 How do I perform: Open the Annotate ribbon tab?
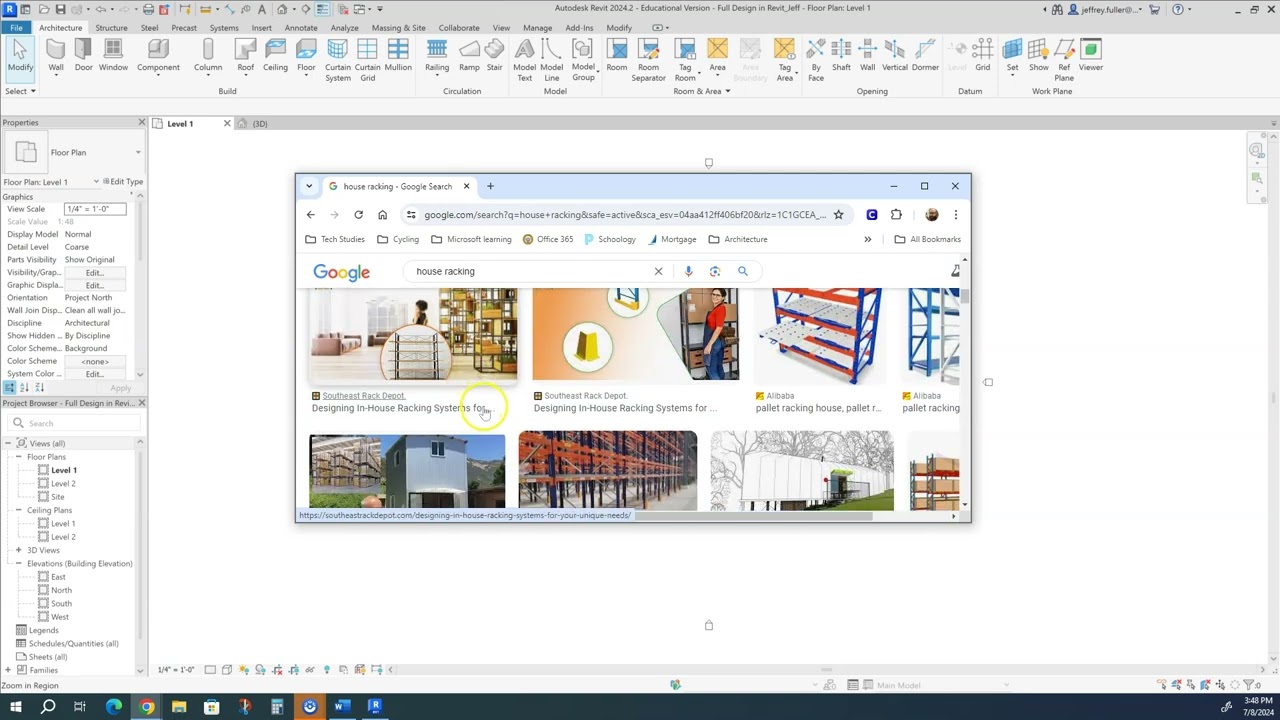tap(300, 28)
